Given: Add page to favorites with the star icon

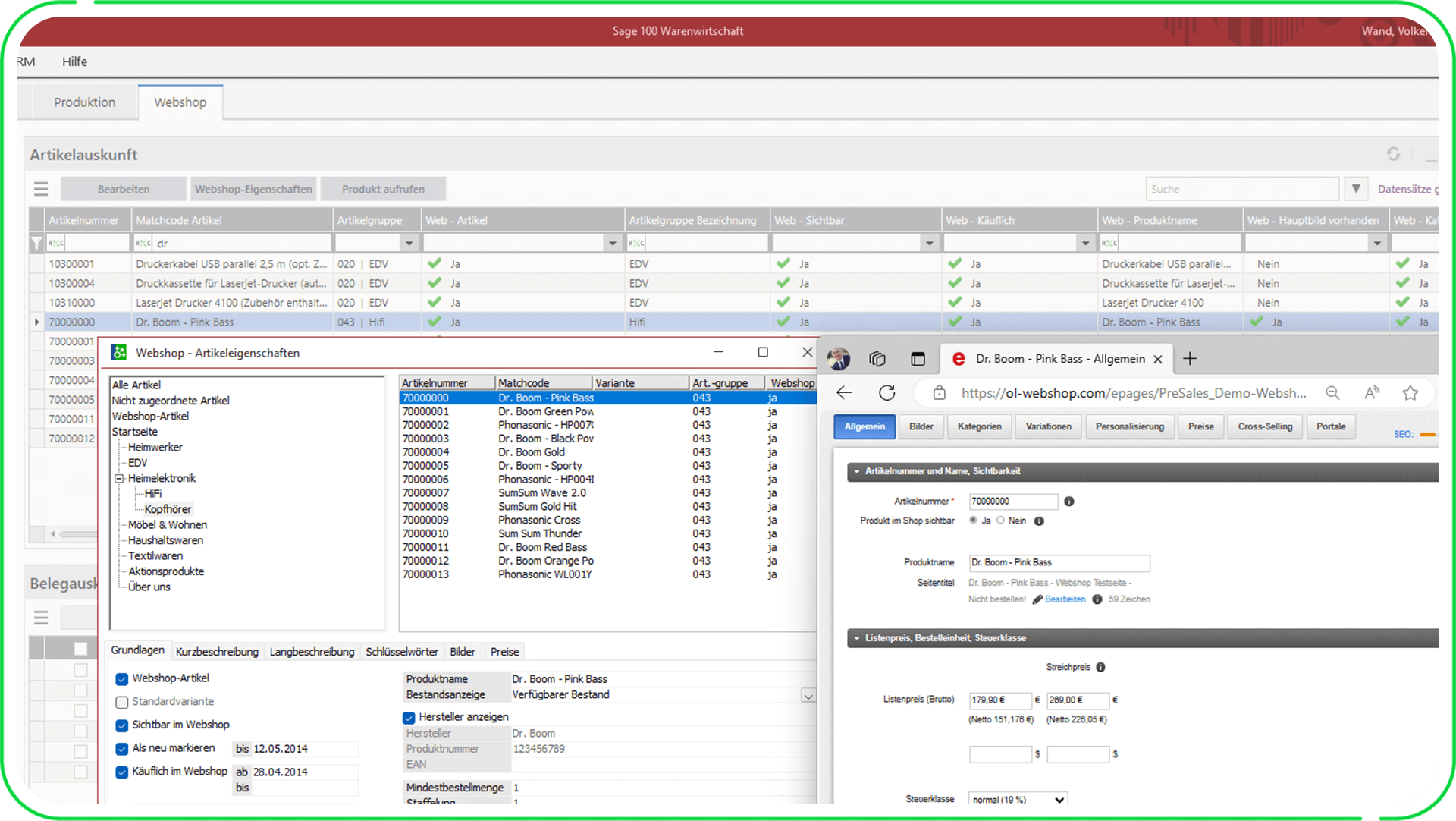Looking at the screenshot, I should tap(1410, 392).
